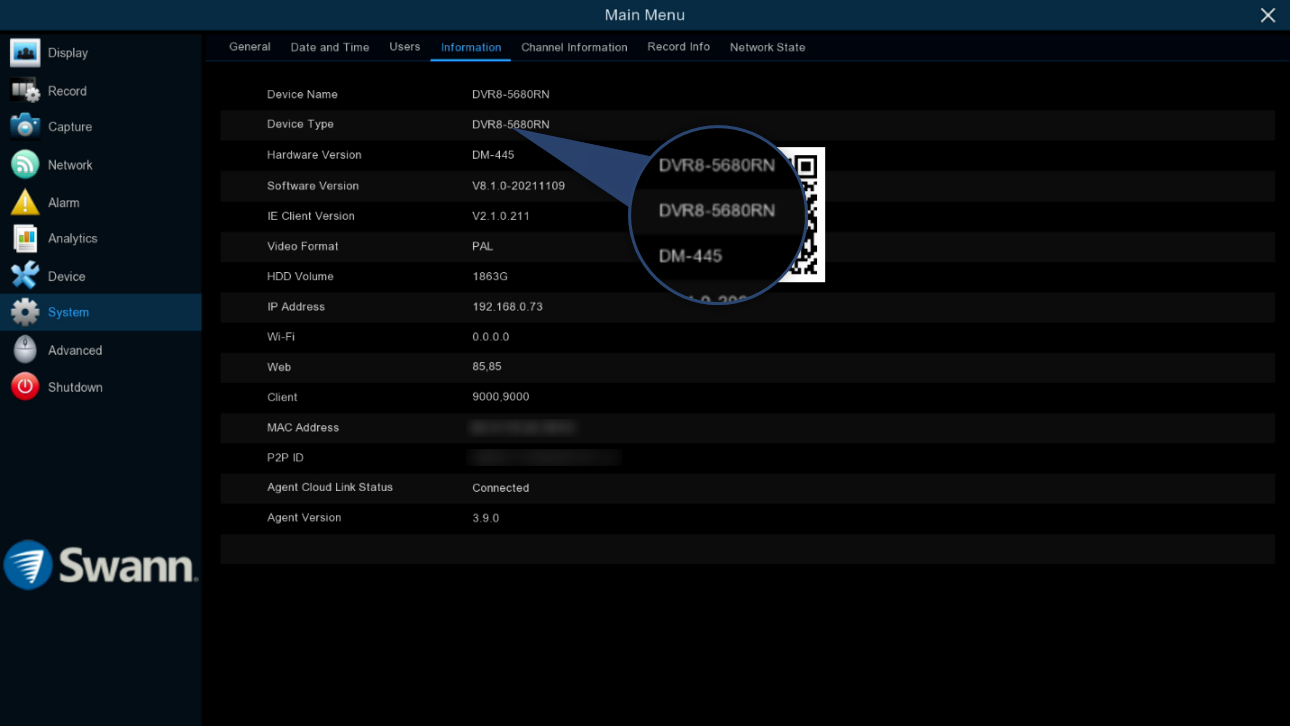Click the Hardware Version label
The image size is (1292, 727).
314,155
